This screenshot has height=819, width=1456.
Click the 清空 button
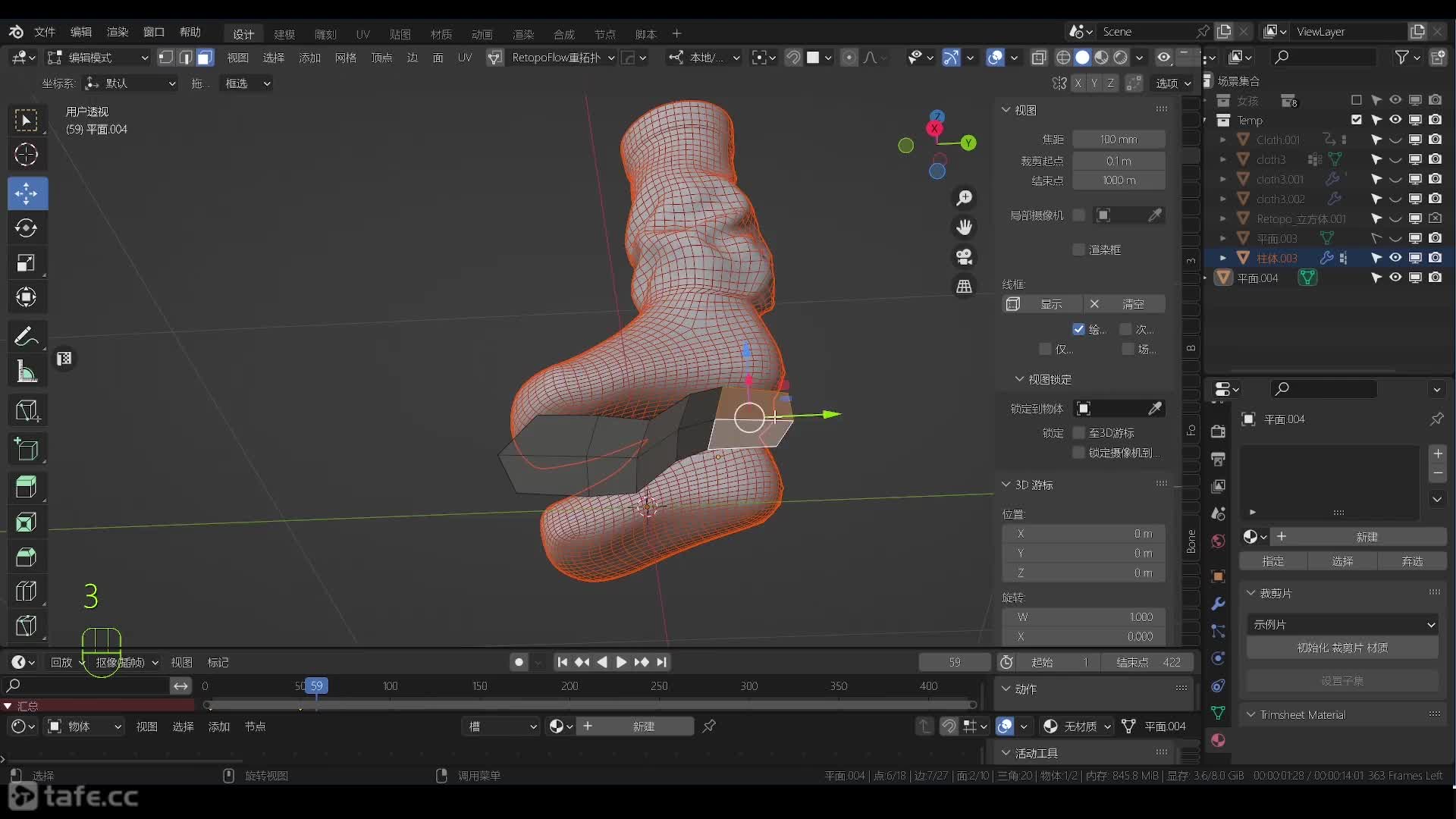pos(1124,304)
